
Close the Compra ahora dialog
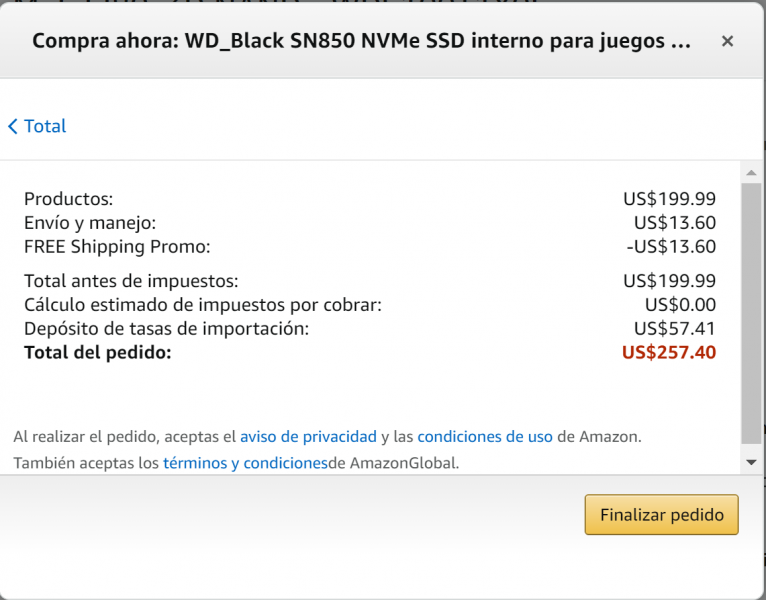pos(727,41)
